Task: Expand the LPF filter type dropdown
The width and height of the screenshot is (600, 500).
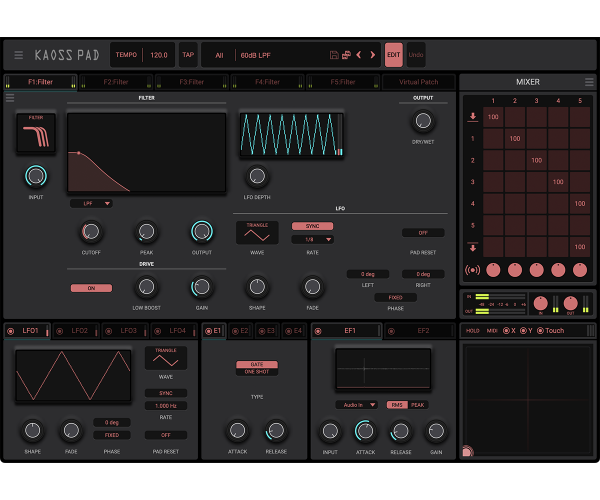Action: tap(91, 203)
